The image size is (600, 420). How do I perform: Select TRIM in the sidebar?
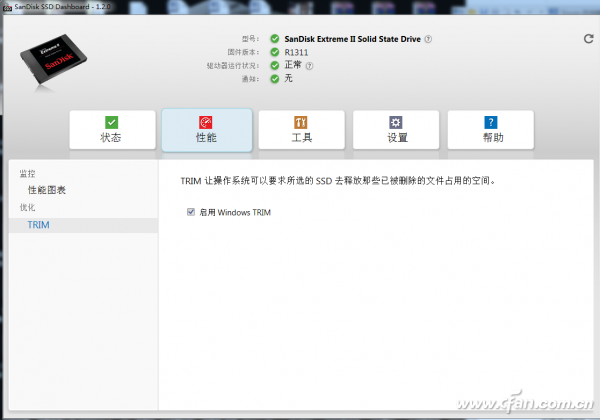[83, 225]
